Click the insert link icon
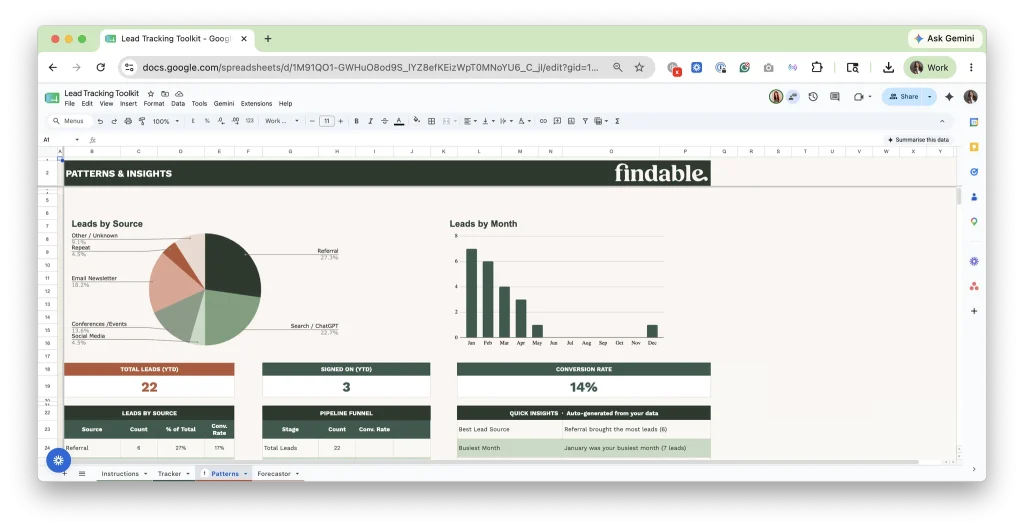This screenshot has height=531, width=1024. [x=543, y=121]
